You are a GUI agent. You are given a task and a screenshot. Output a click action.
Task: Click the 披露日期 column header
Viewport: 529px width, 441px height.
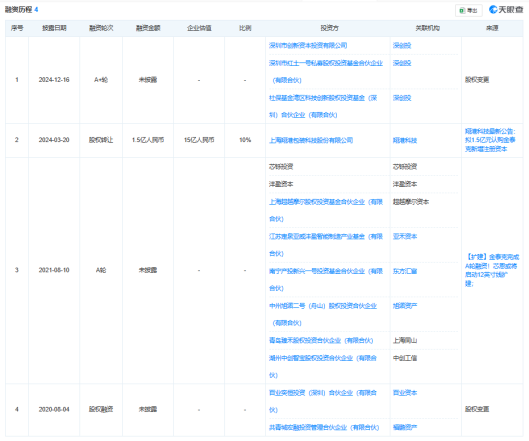tap(54, 28)
